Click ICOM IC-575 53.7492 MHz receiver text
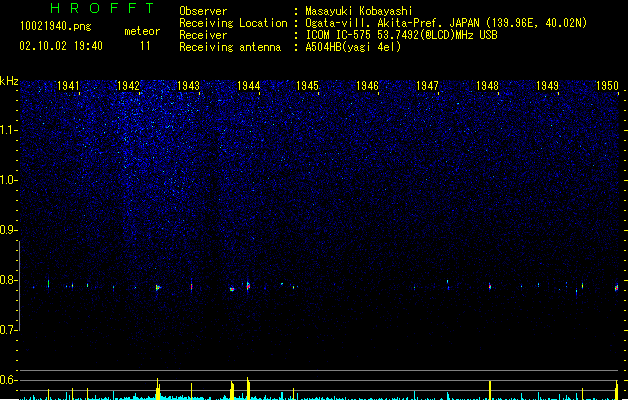This screenshot has width=629, height=400. click(x=402, y=35)
